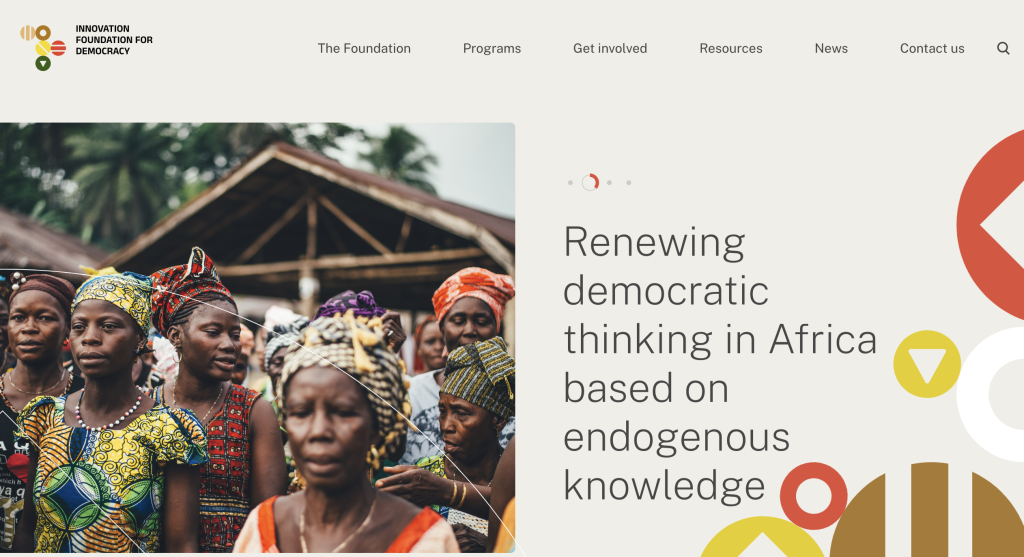Click the Innovation Foundation for Democracy logo

click(x=86, y=46)
